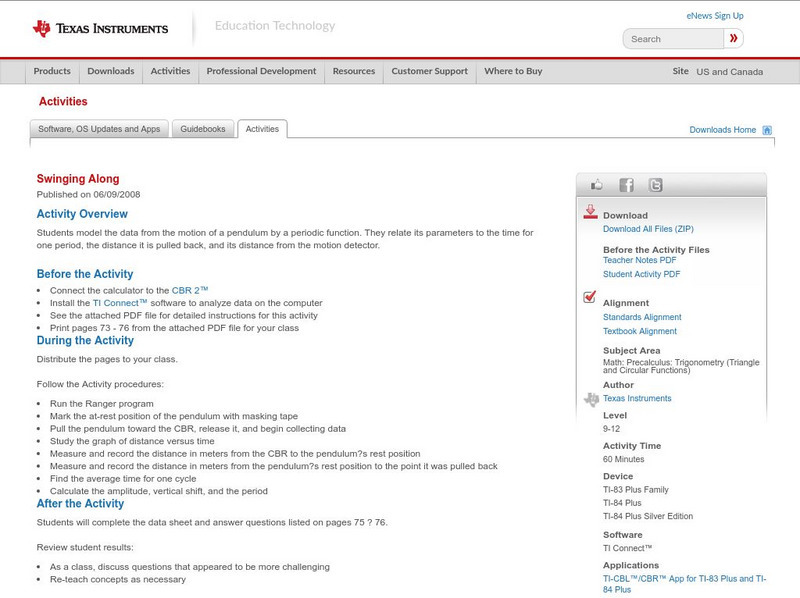The width and height of the screenshot is (800, 598).
Task: Open the Activities navigation menu
Action: tap(170, 71)
